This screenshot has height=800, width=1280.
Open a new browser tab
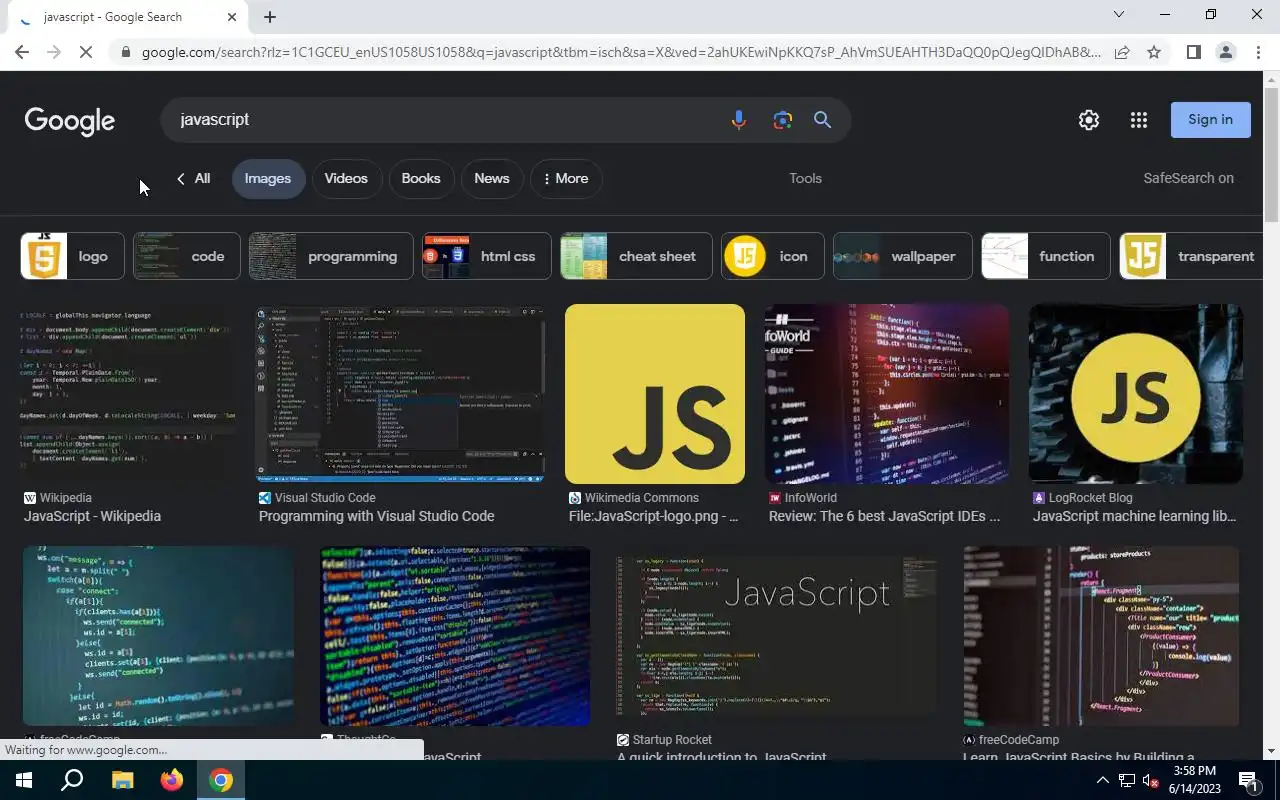[270, 17]
